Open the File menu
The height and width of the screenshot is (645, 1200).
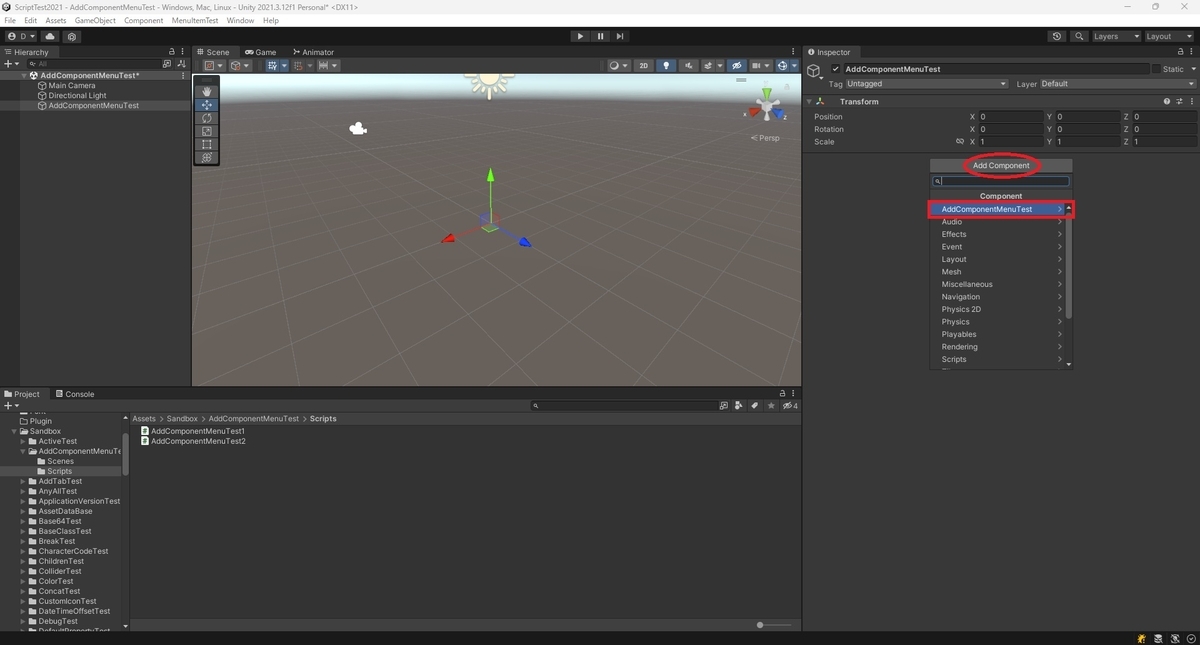(10, 20)
